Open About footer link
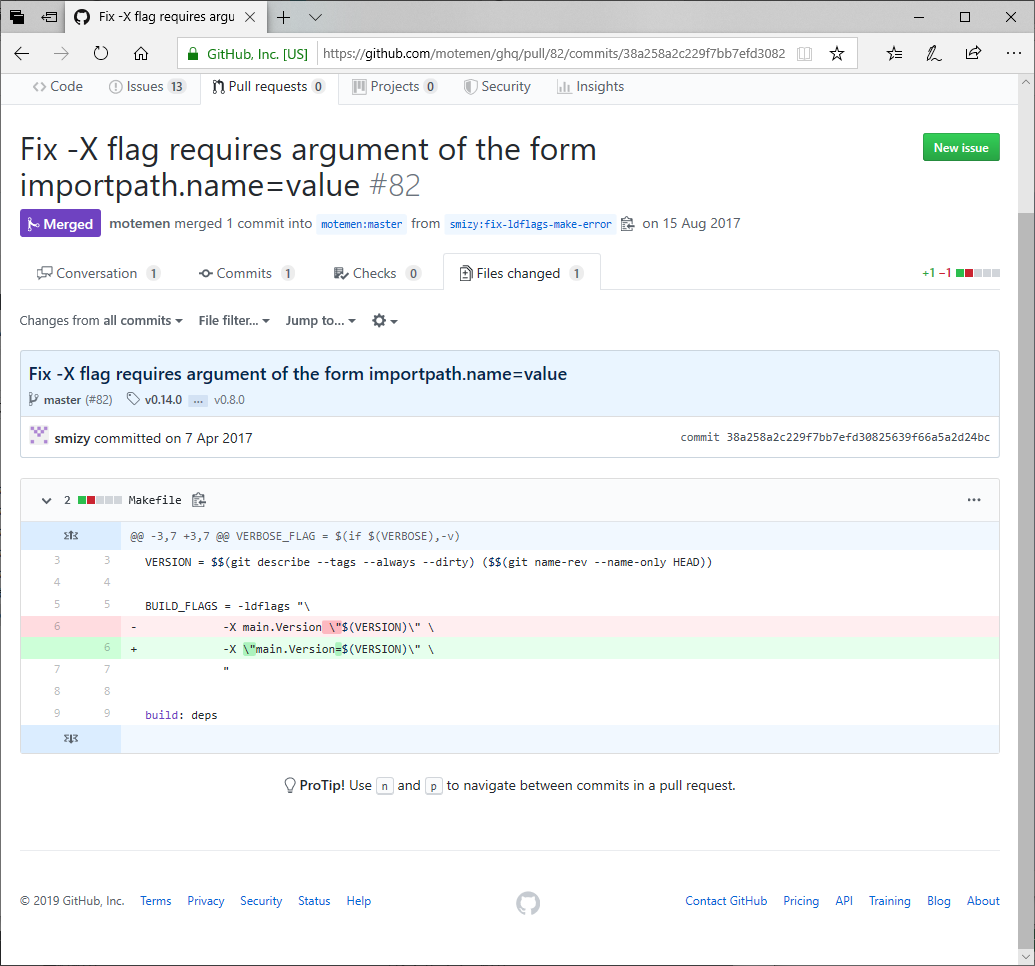 [x=983, y=901]
